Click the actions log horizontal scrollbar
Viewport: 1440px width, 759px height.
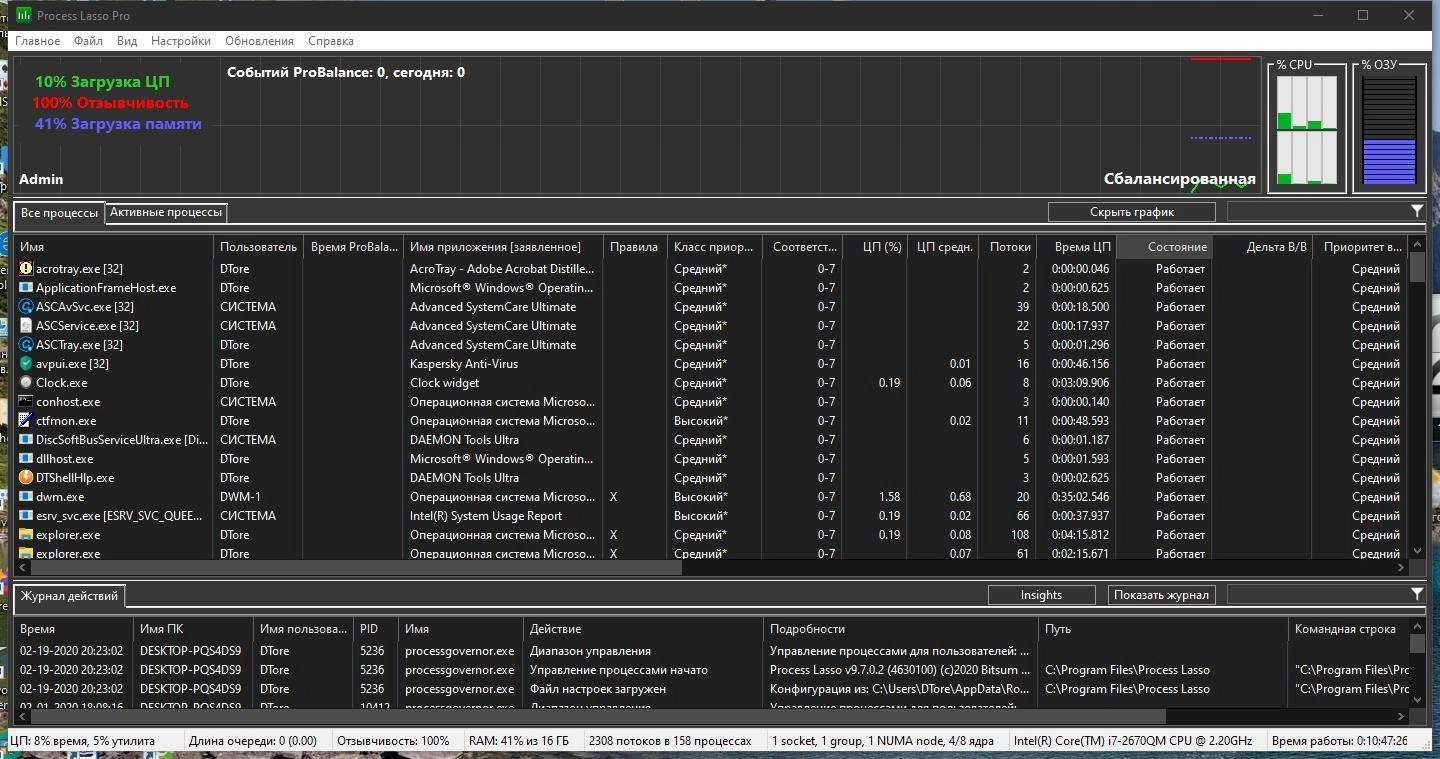point(598,717)
